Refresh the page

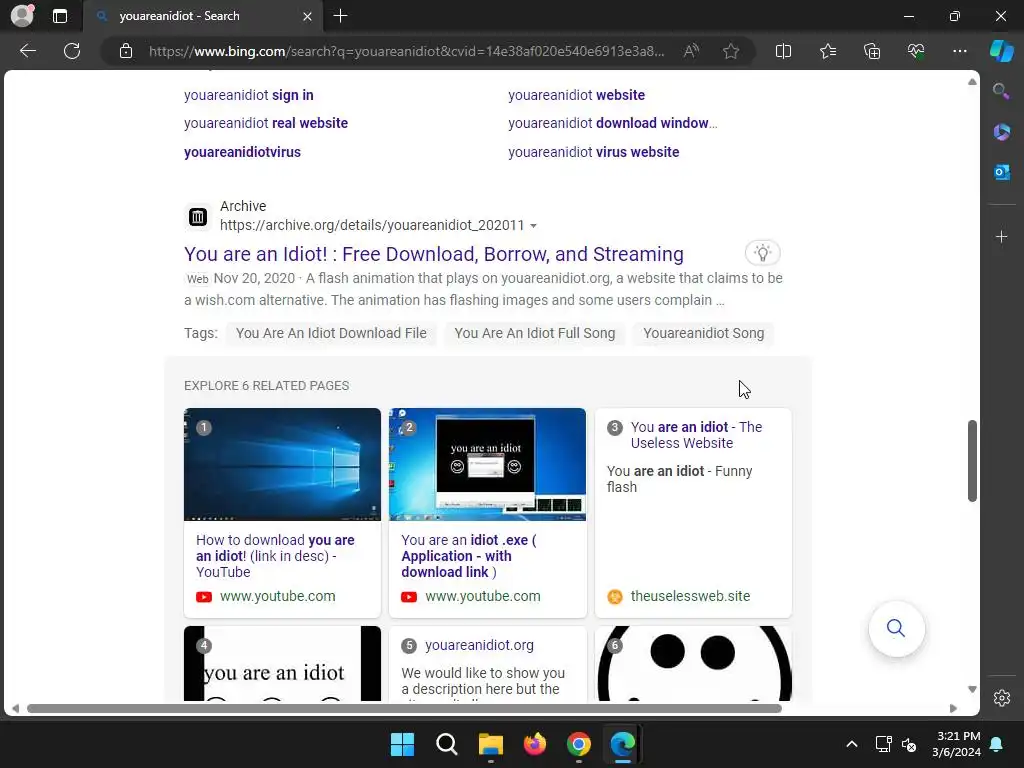pyautogui.click(x=72, y=51)
